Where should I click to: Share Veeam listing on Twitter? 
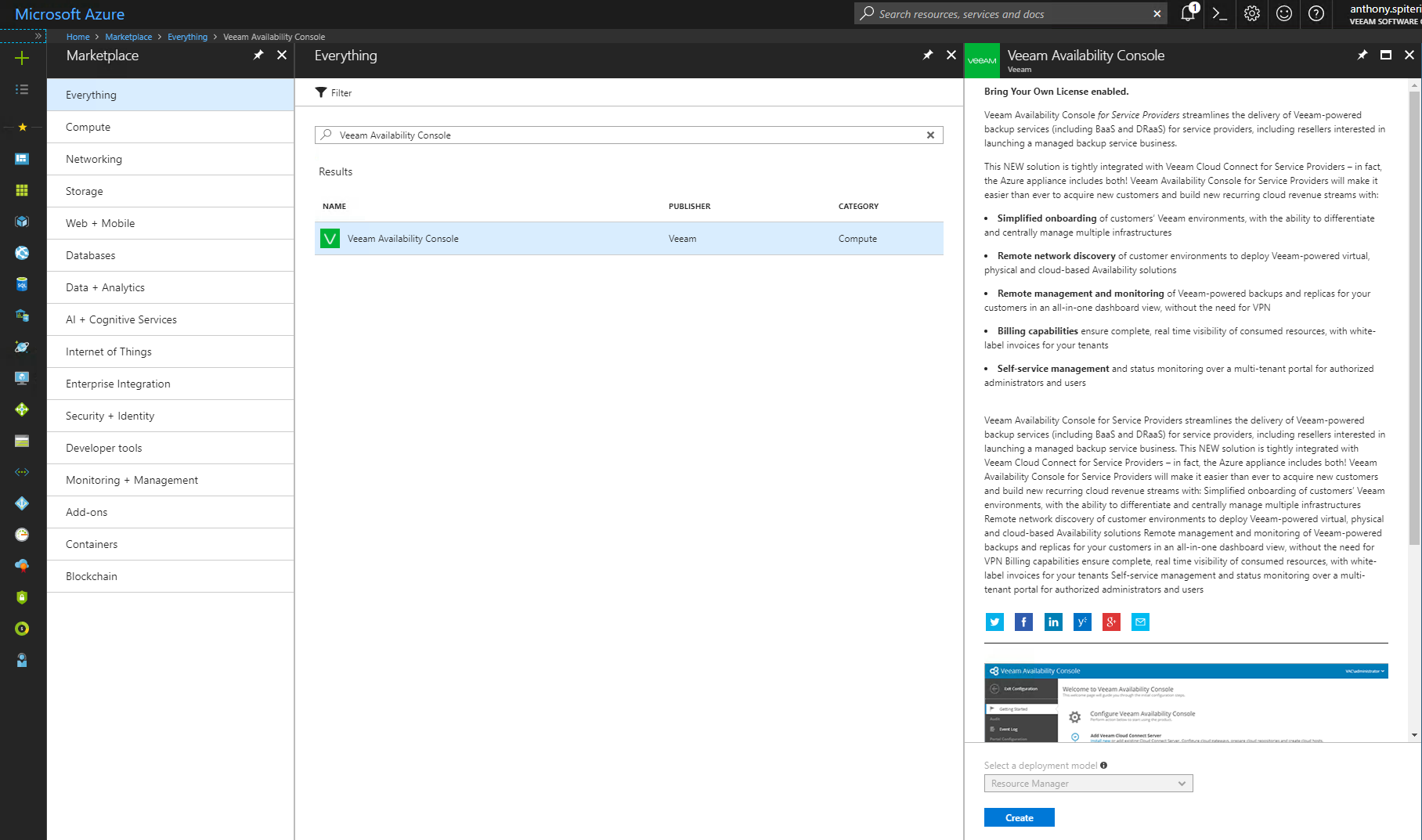pyautogui.click(x=994, y=622)
